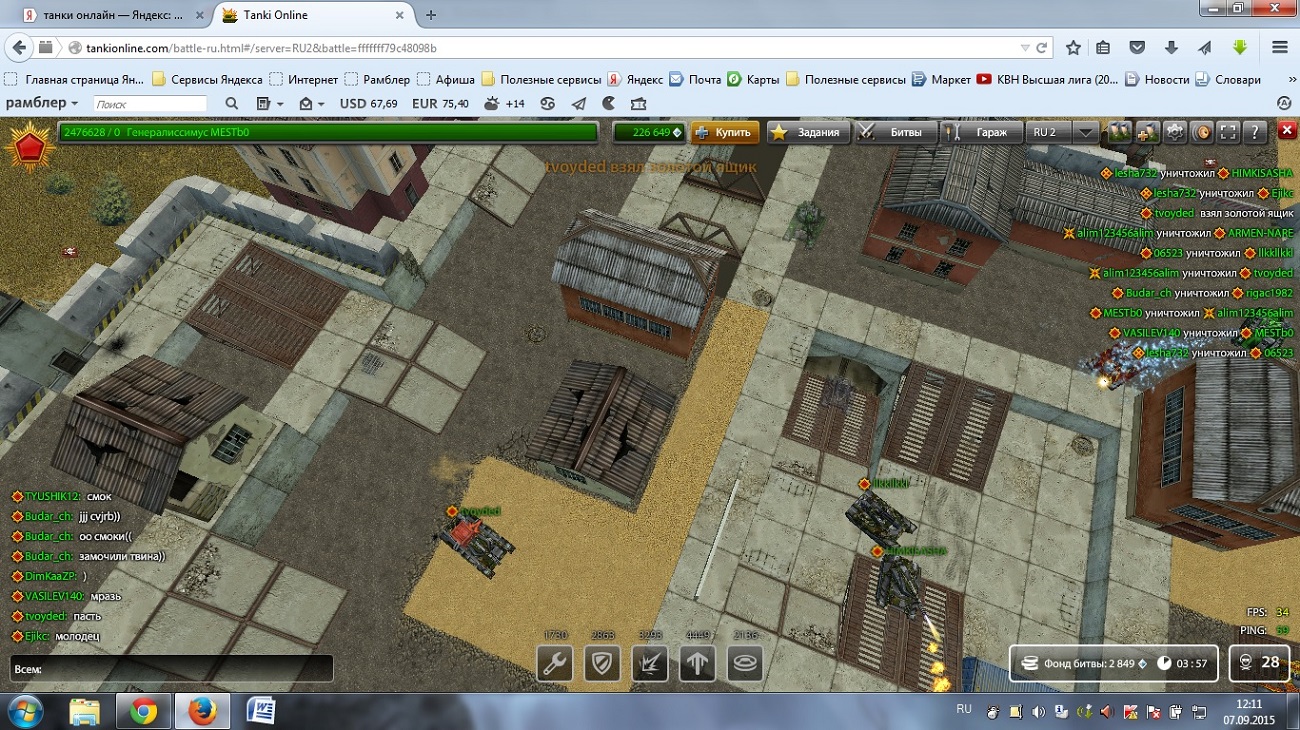Use the repair kit supply (wrench icon)

coord(554,662)
